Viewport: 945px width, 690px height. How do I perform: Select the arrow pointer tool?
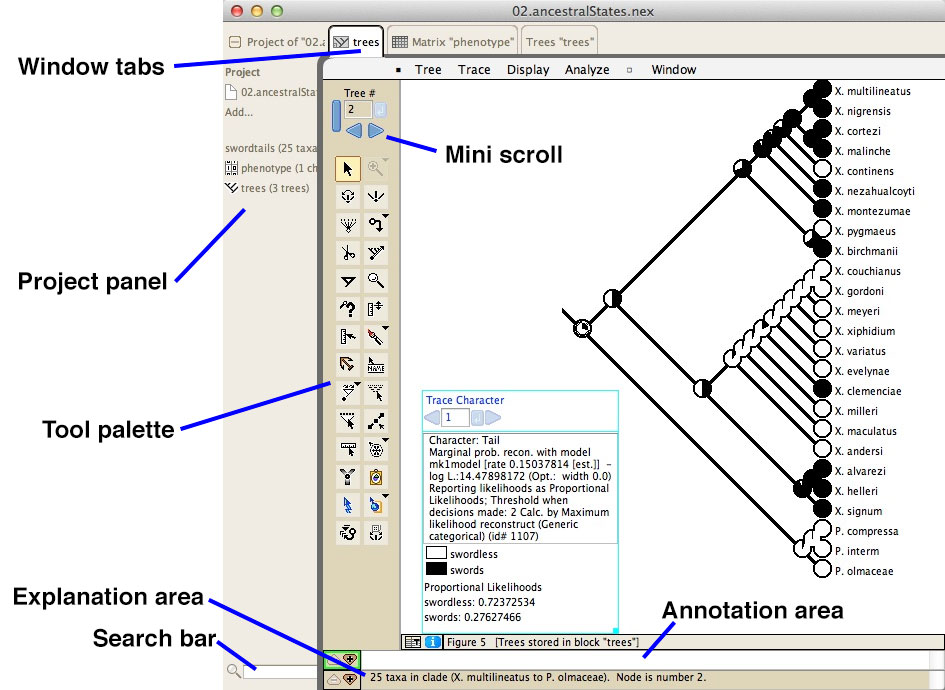[x=347, y=169]
